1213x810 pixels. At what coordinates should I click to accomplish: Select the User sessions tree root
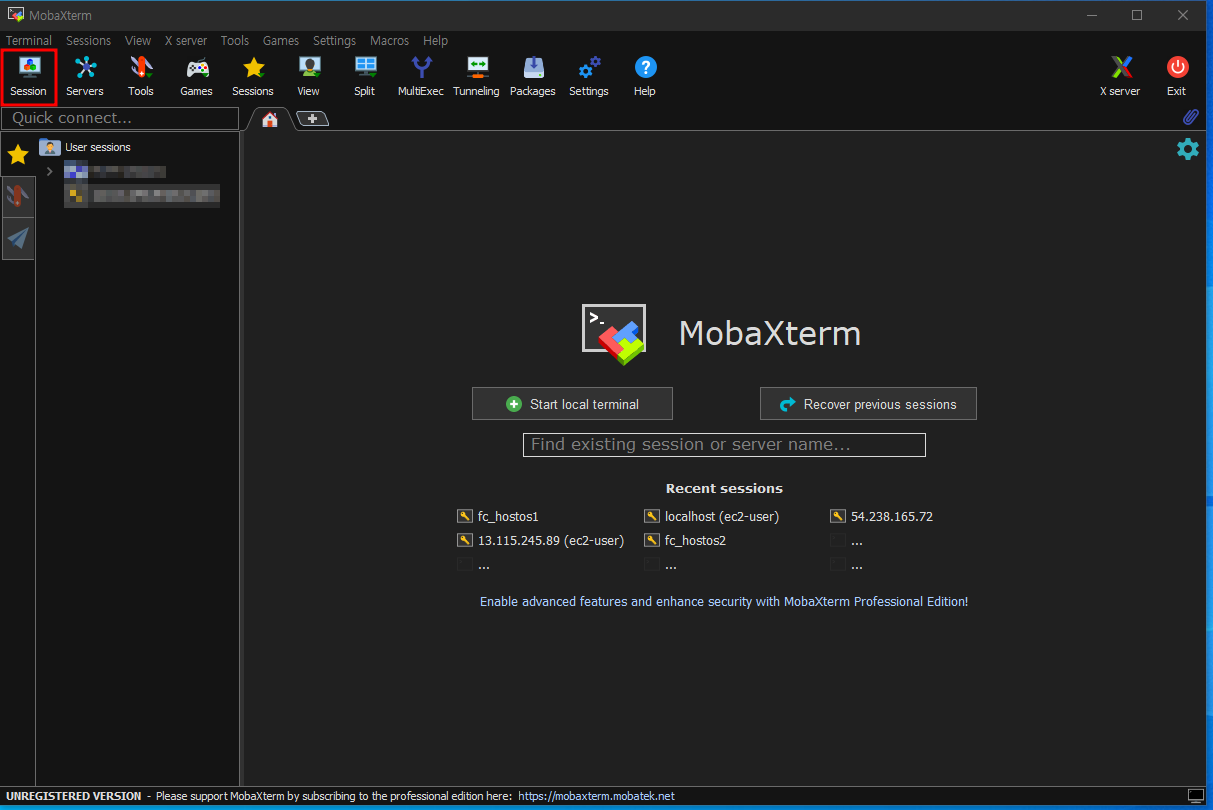(x=86, y=147)
